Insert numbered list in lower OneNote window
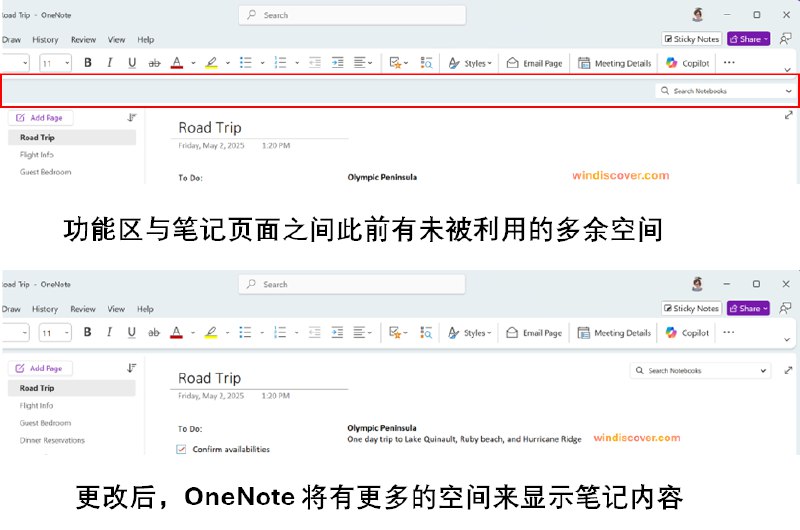Image resolution: width=800 pixels, height=530 pixels. (280, 332)
